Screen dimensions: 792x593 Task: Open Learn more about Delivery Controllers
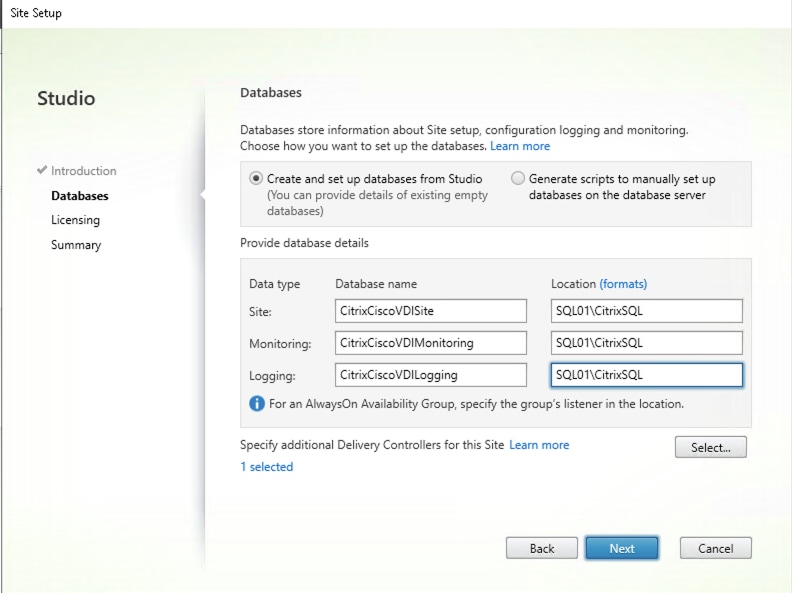539,445
